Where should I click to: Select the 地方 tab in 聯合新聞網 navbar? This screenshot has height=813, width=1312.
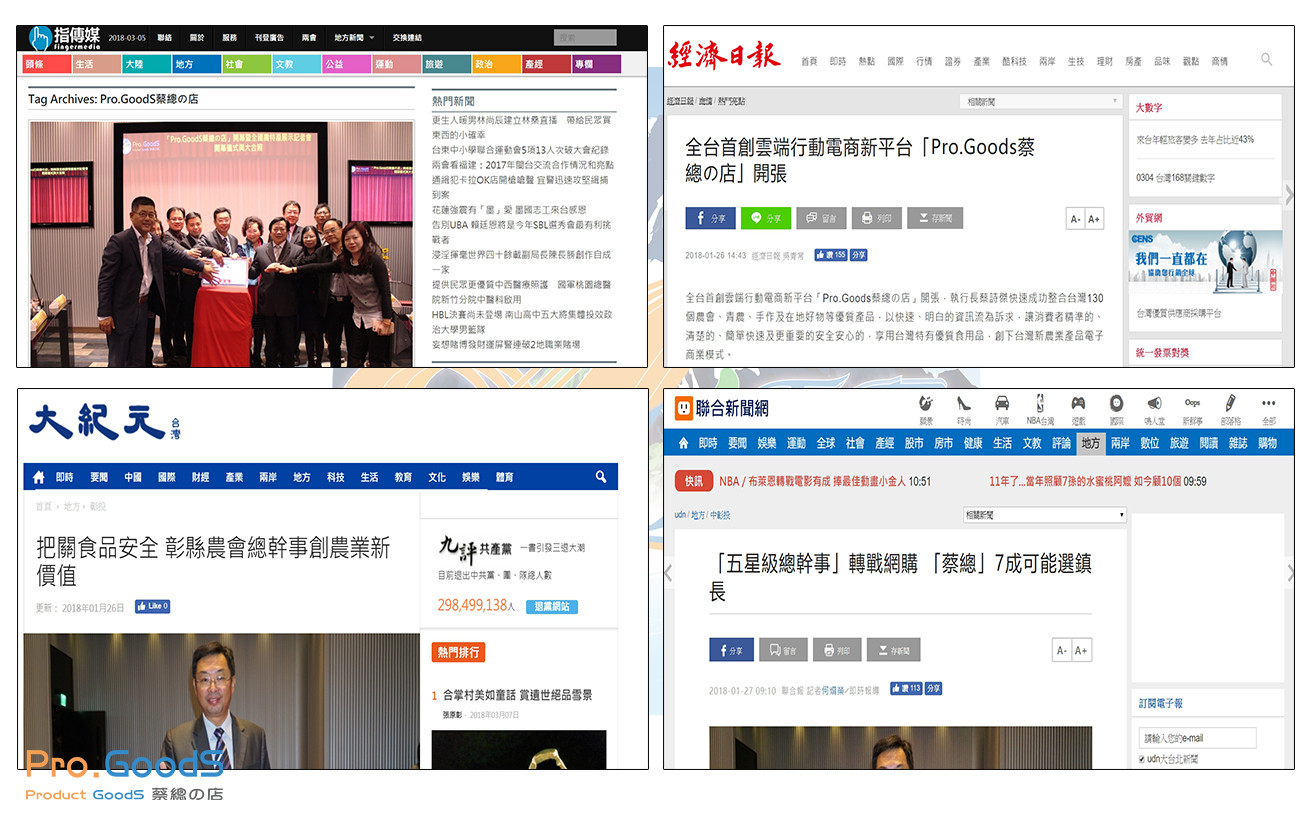(1090, 443)
